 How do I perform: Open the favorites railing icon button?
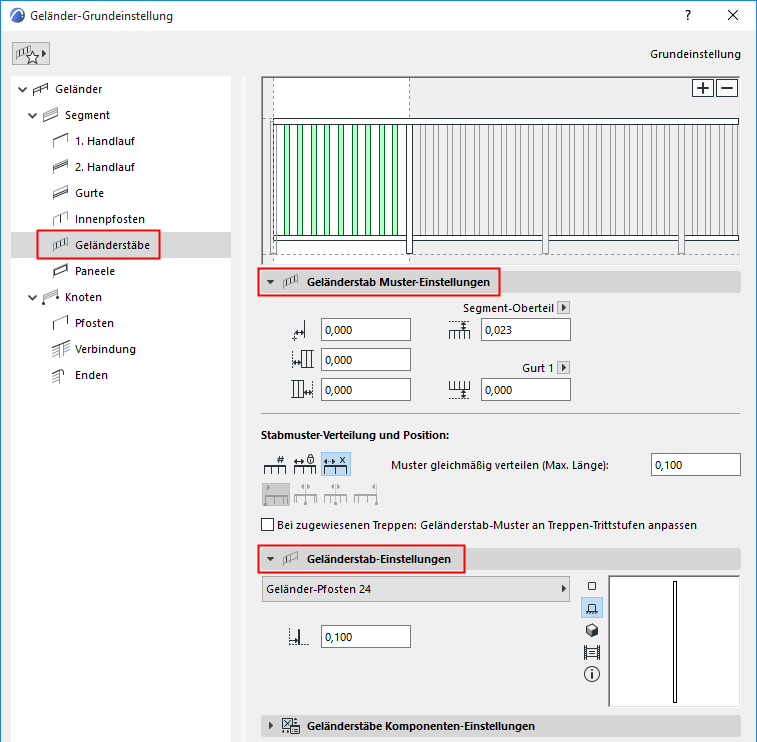point(31,54)
